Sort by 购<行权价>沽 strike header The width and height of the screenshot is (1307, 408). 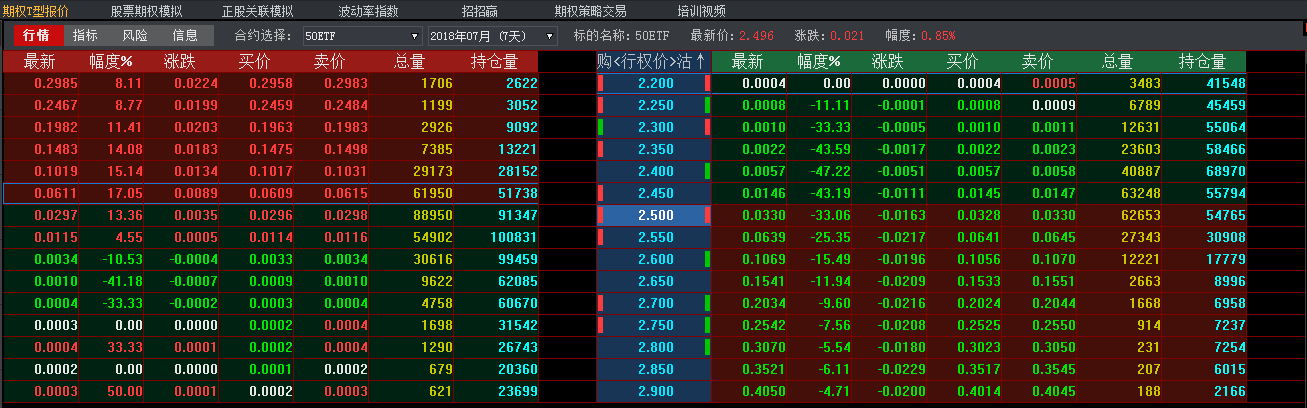(652, 61)
